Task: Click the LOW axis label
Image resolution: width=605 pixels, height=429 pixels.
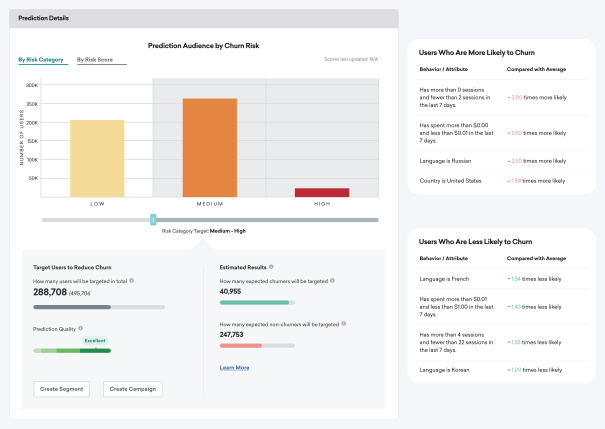Action: click(97, 204)
